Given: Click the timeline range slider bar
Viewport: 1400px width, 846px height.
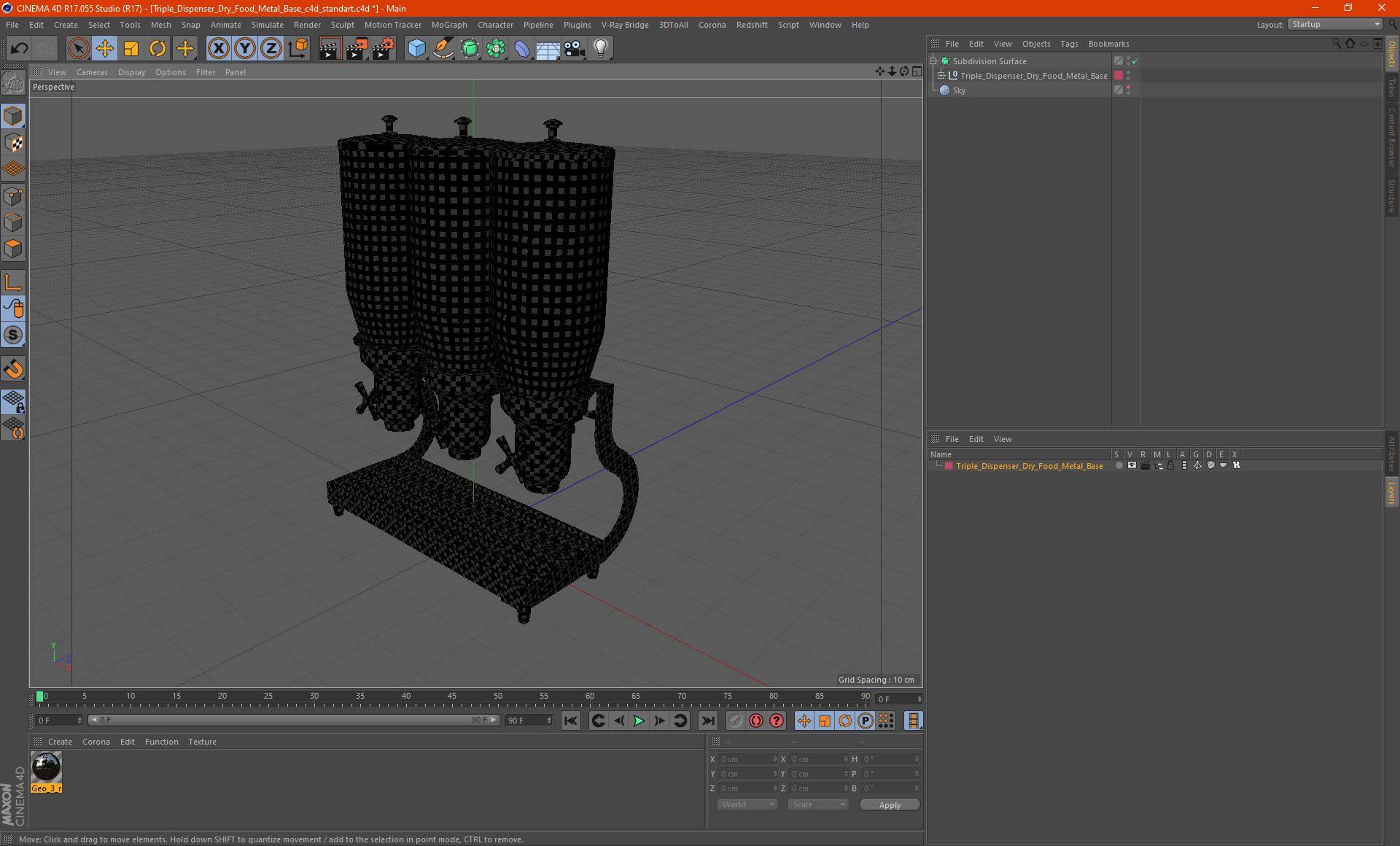Looking at the screenshot, I should tap(294, 720).
